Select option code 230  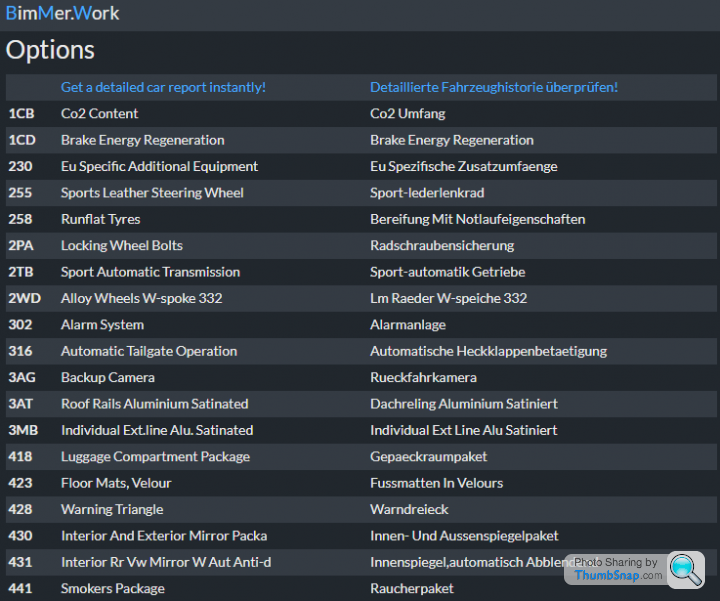tap(20, 166)
